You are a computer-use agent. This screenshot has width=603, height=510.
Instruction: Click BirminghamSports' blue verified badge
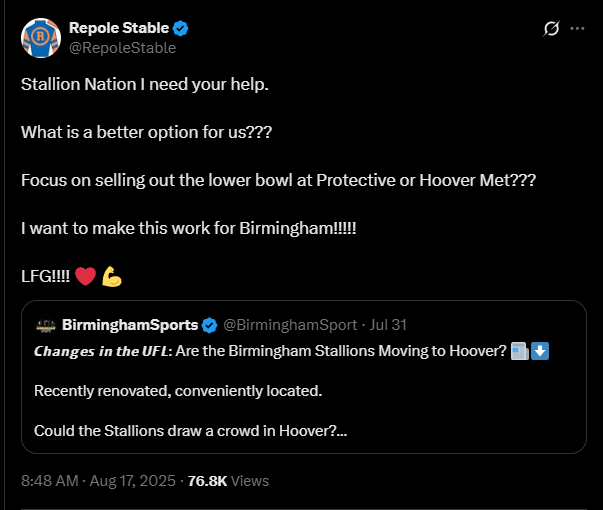pyautogui.click(x=209, y=325)
